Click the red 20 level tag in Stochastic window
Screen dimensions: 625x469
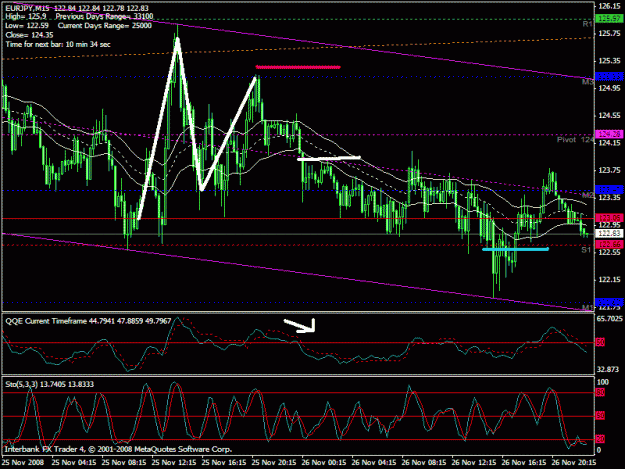coord(600,440)
